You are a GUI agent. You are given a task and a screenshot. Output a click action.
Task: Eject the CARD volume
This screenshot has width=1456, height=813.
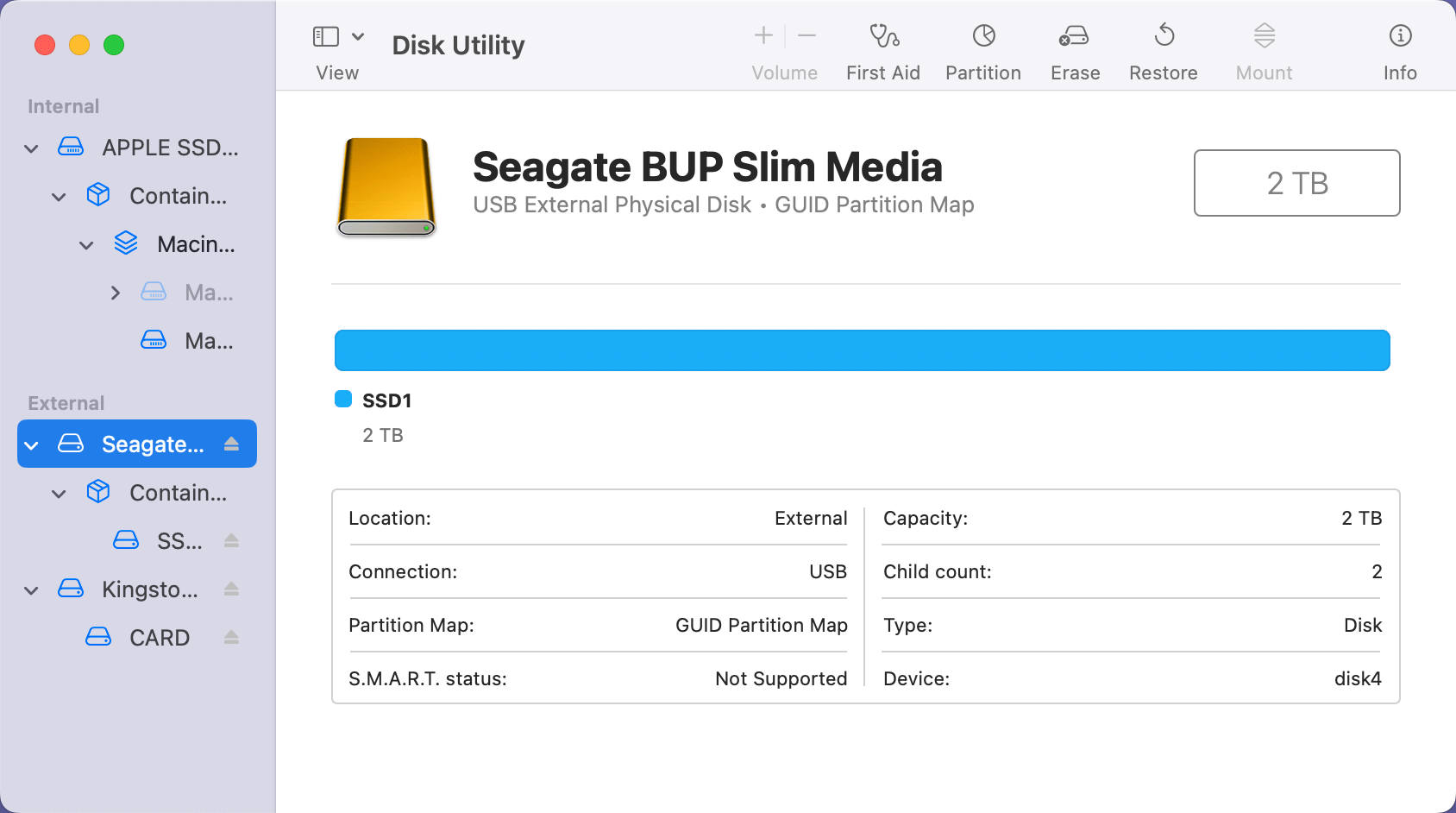click(x=231, y=637)
